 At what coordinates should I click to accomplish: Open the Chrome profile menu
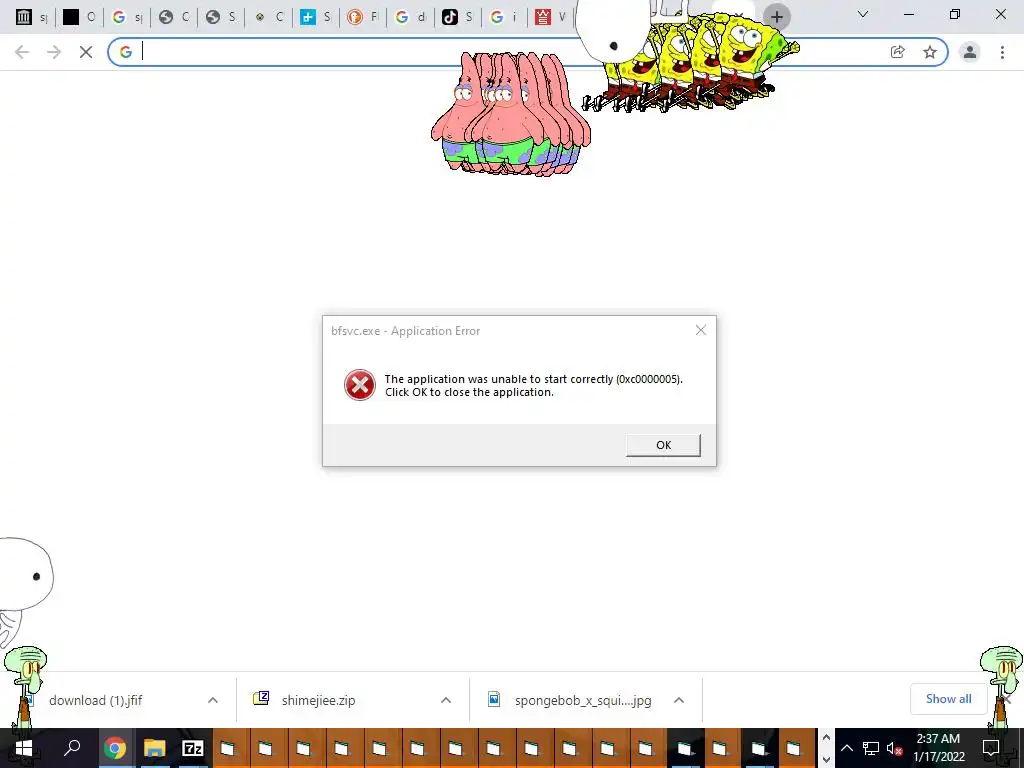pyautogui.click(x=970, y=52)
